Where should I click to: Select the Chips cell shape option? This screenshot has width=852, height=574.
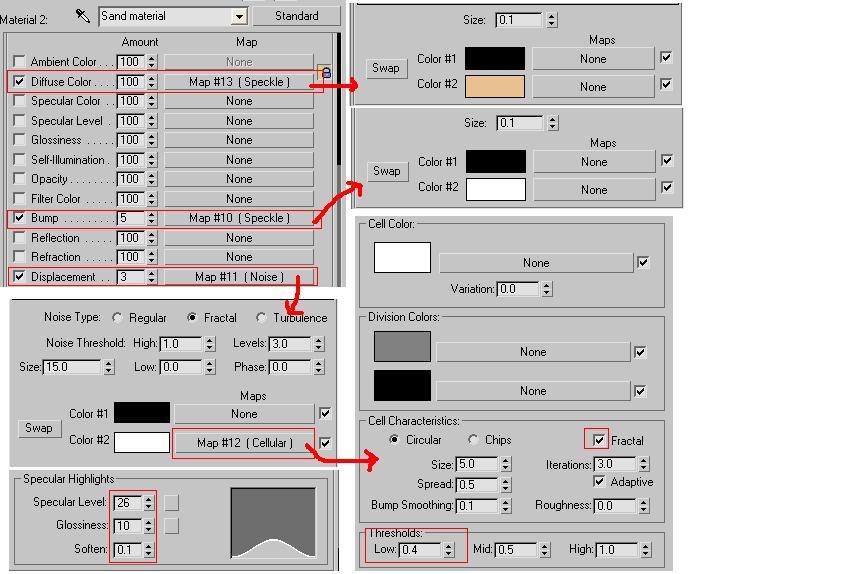(x=473, y=440)
